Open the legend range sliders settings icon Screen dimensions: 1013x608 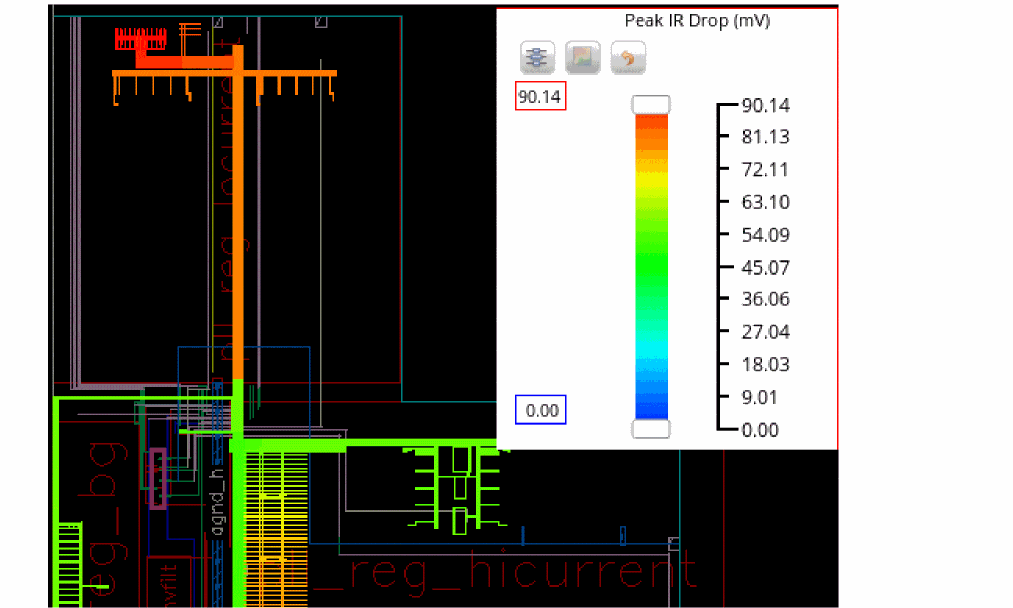(537, 58)
